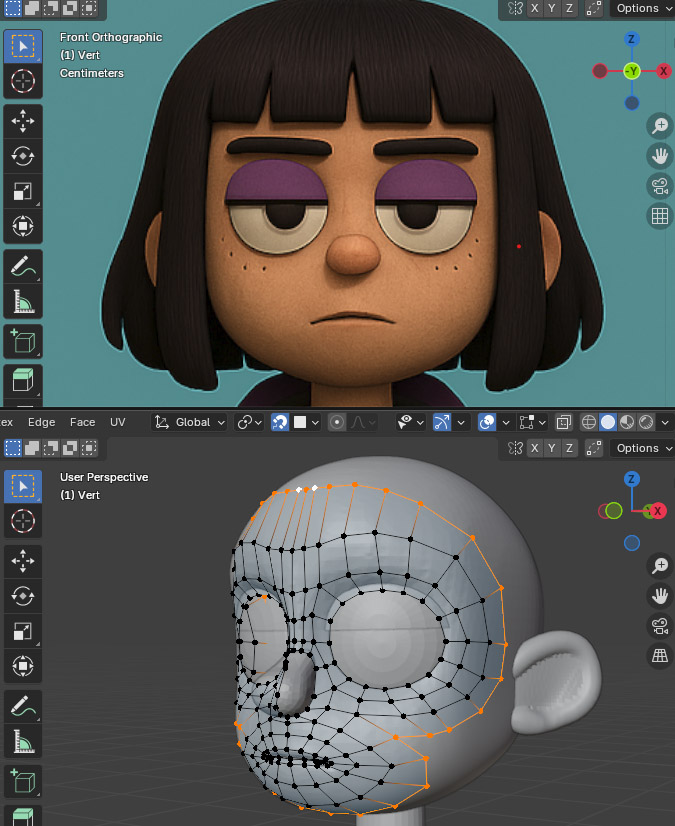Pick the Measure tool in bottom viewport
Viewport: 675px width, 826px height.
(x=23, y=740)
